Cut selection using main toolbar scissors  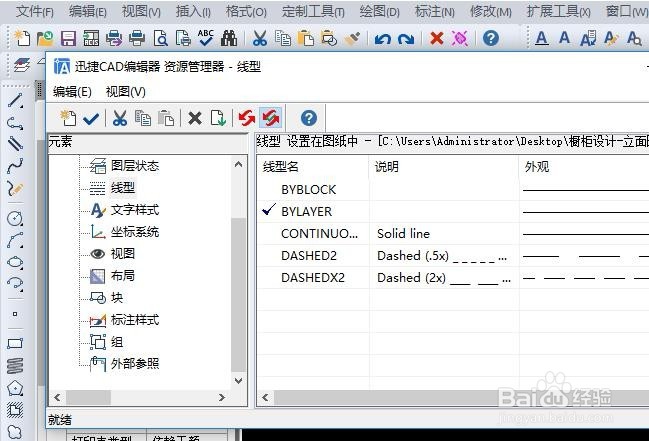click(260, 39)
